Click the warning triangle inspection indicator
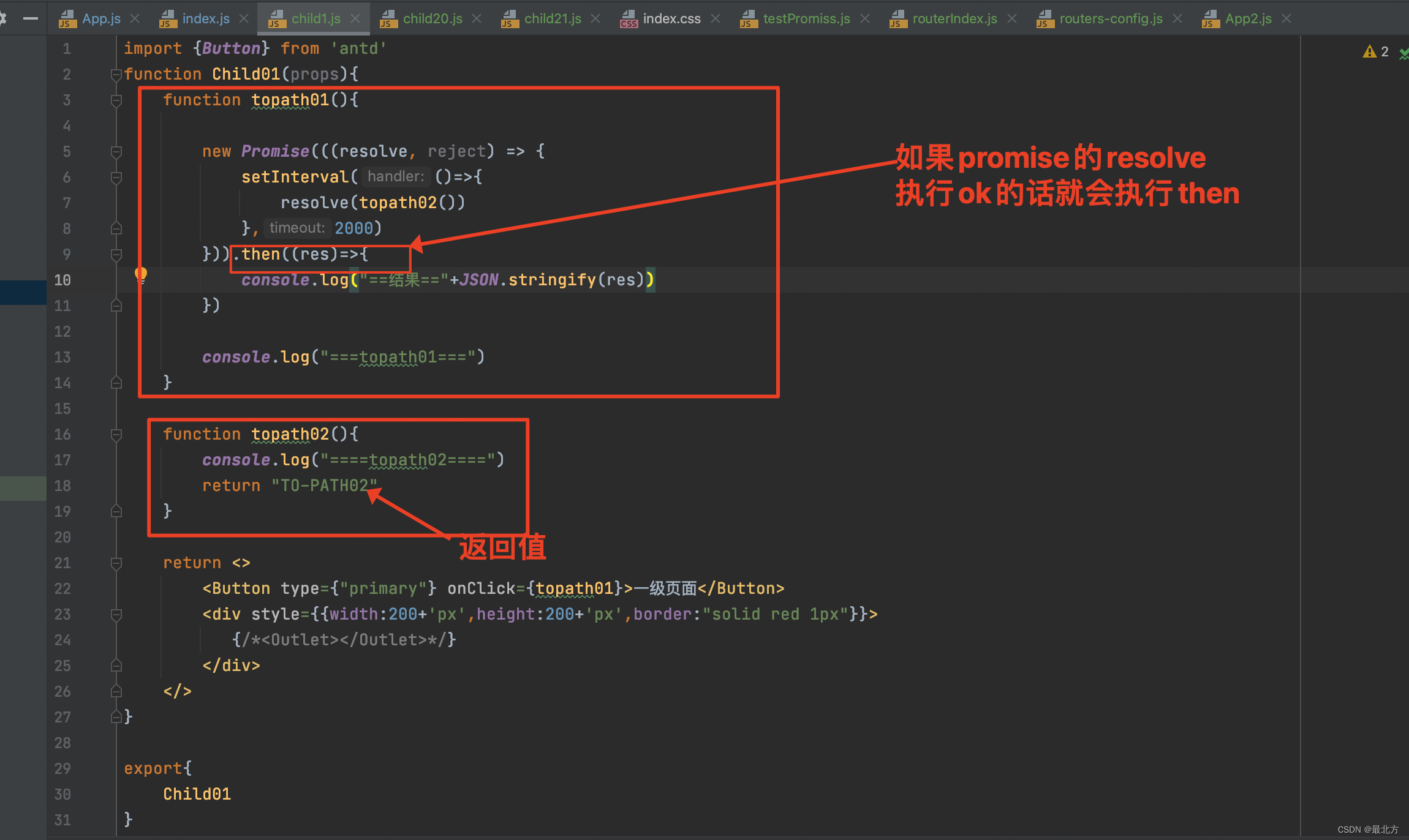Image resolution: width=1409 pixels, height=840 pixels. pyautogui.click(x=1369, y=52)
